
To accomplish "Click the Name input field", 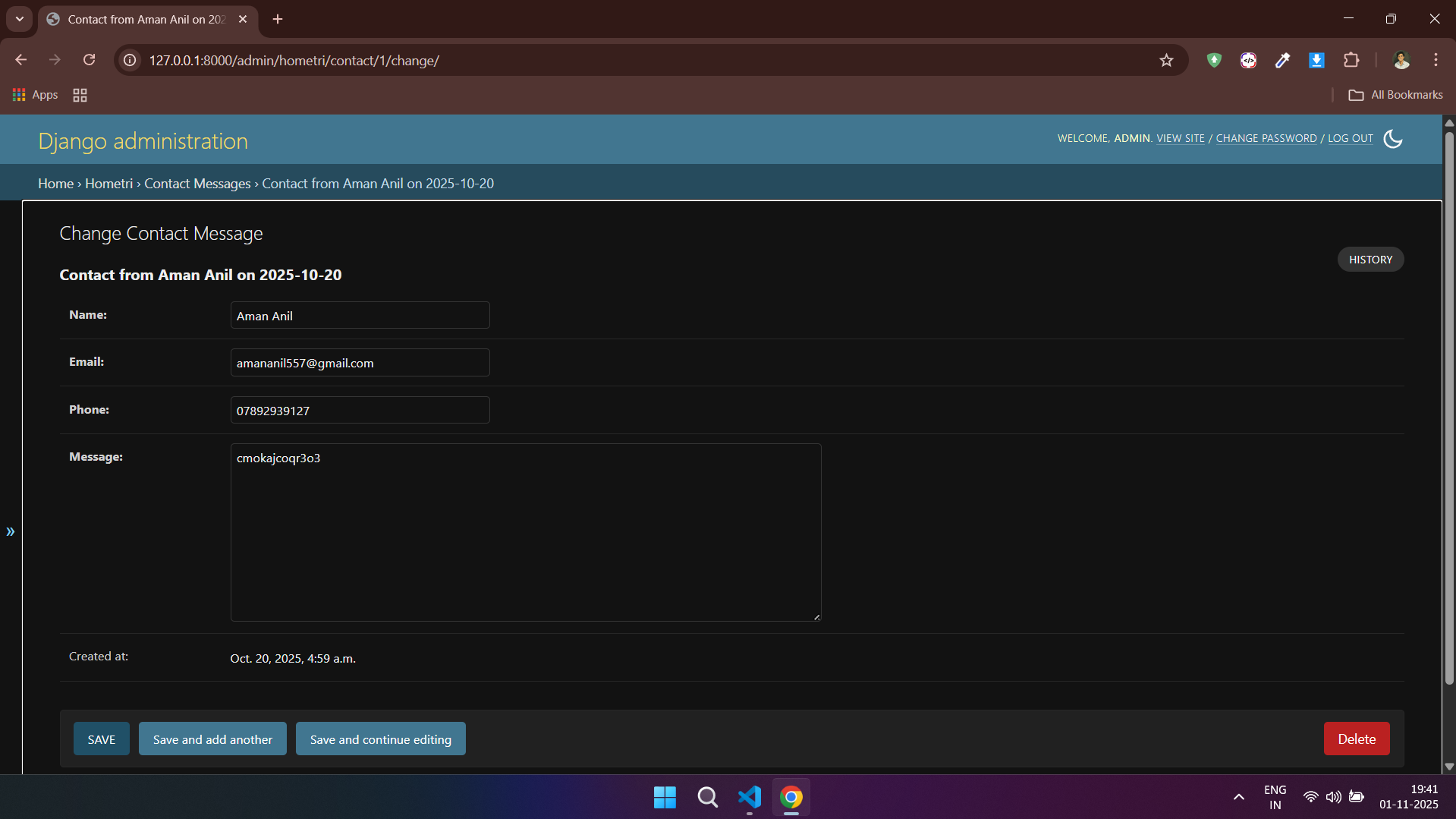I will pyautogui.click(x=360, y=316).
